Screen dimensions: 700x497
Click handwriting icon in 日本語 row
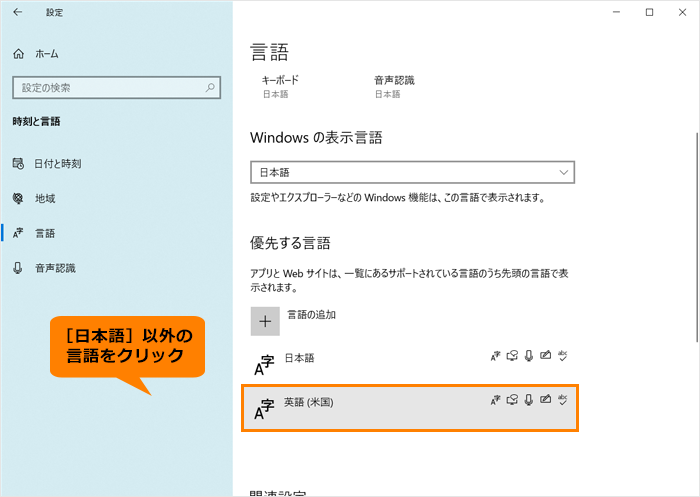click(x=545, y=355)
